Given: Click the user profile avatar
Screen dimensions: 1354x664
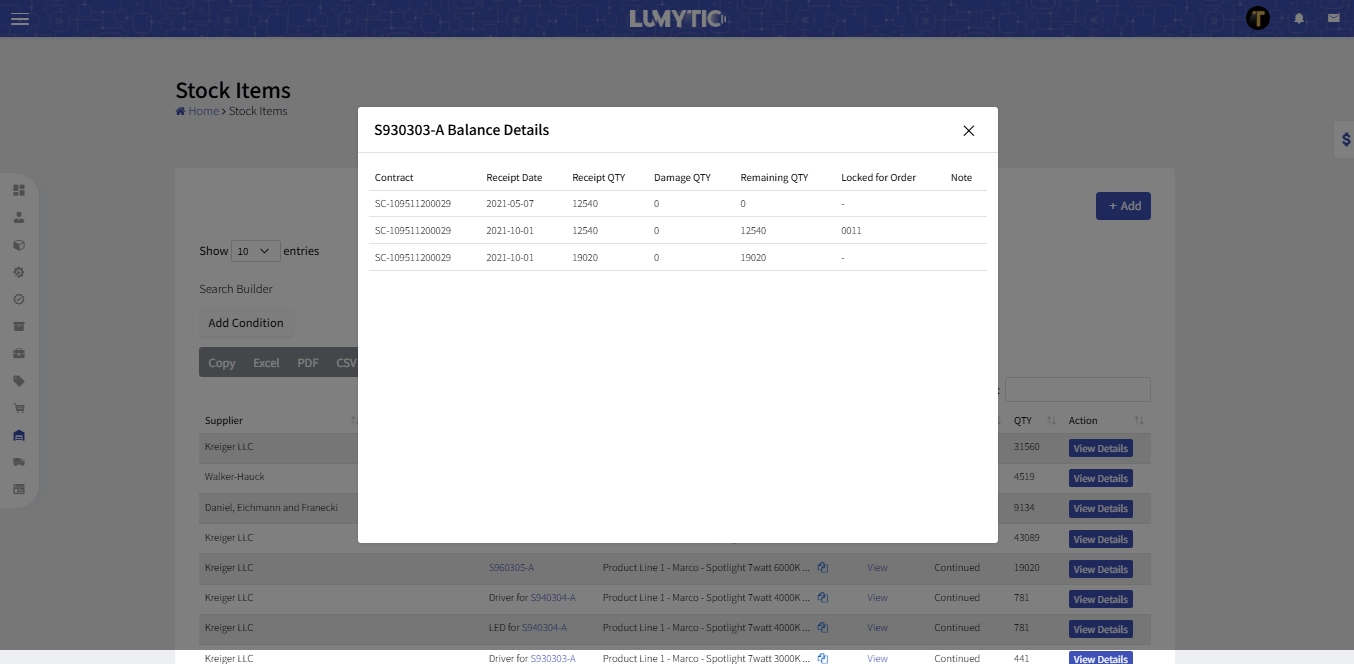Looking at the screenshot, I should (x=1257, y=18).
